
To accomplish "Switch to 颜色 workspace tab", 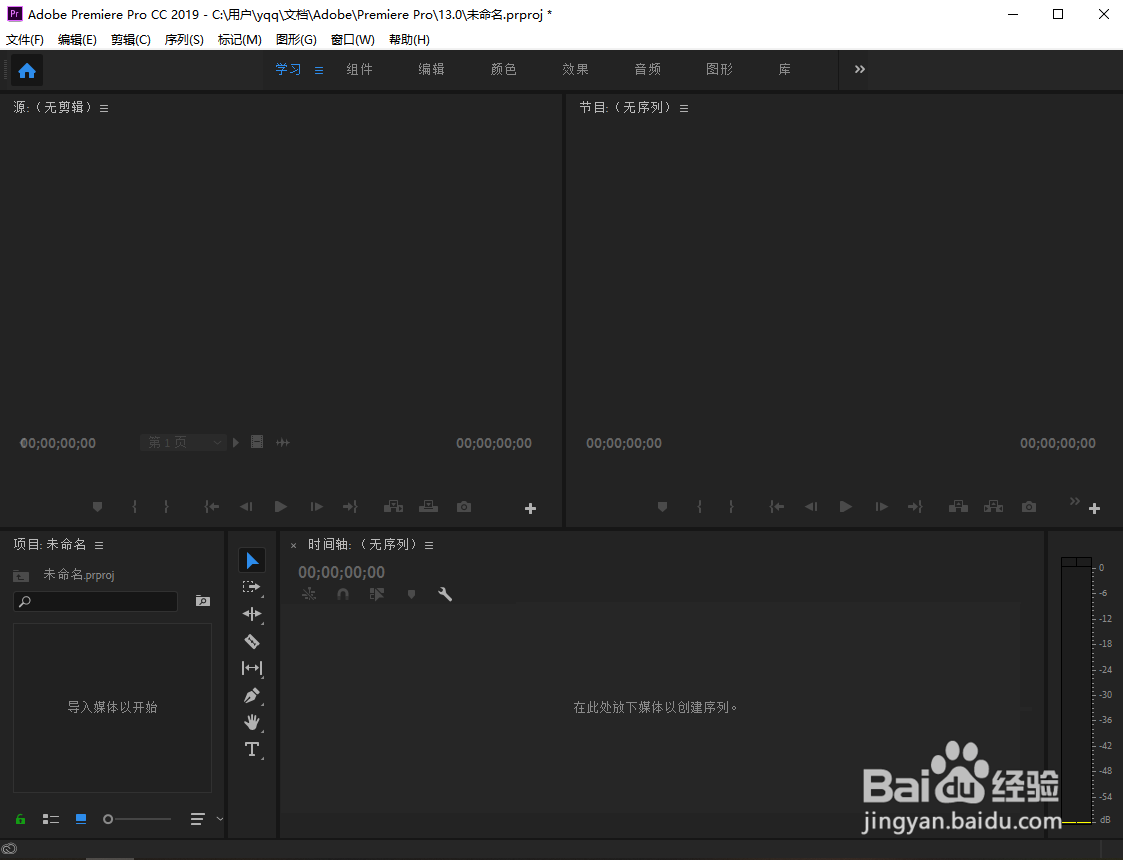I will pyautogui.click(x=503, y=69).
